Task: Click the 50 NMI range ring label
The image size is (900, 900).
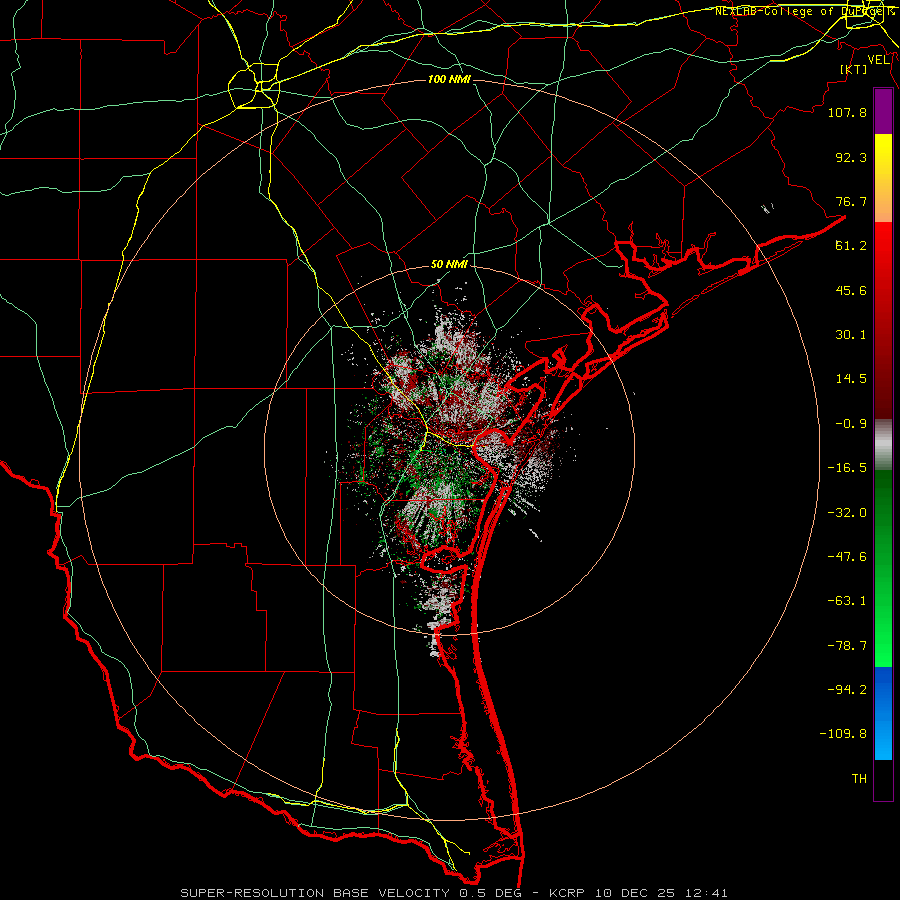Action: 449,264
